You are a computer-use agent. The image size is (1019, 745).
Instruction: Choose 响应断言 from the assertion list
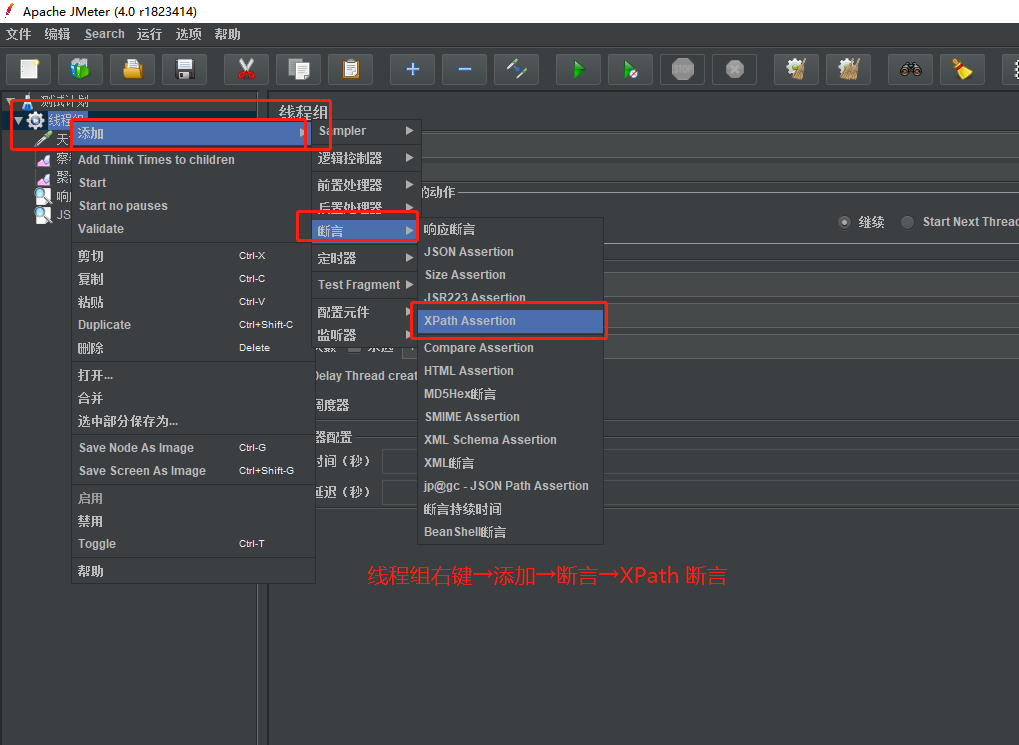pyautogui.click(x=510, y=229)
